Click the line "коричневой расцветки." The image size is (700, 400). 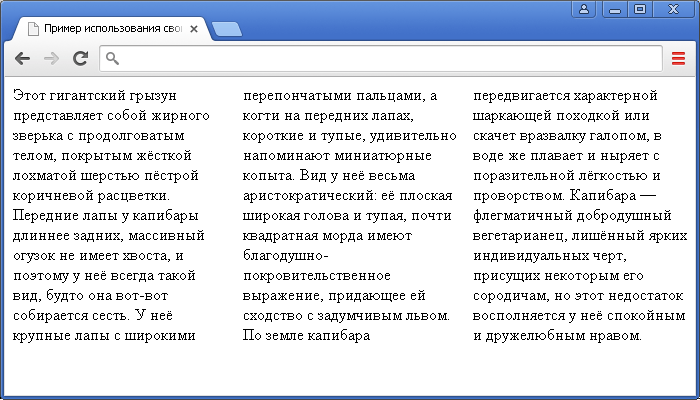click(92, 196)
